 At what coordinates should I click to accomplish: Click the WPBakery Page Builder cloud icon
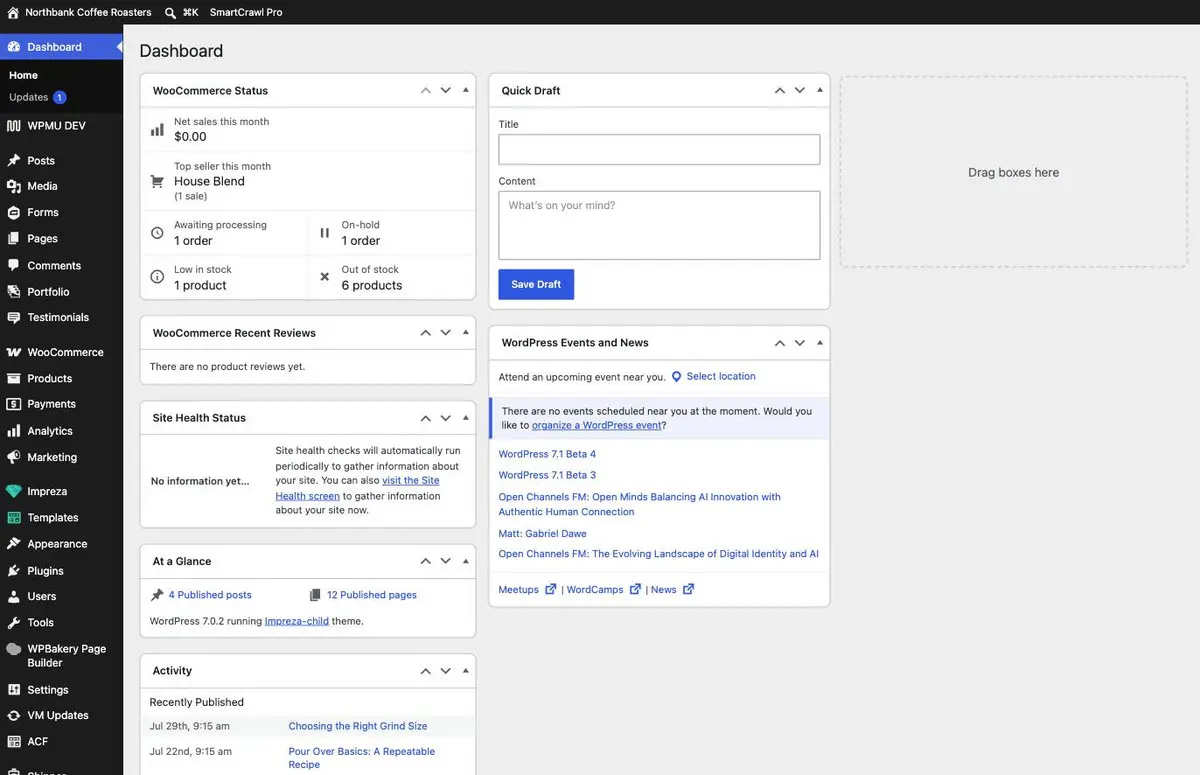(13, 649)
